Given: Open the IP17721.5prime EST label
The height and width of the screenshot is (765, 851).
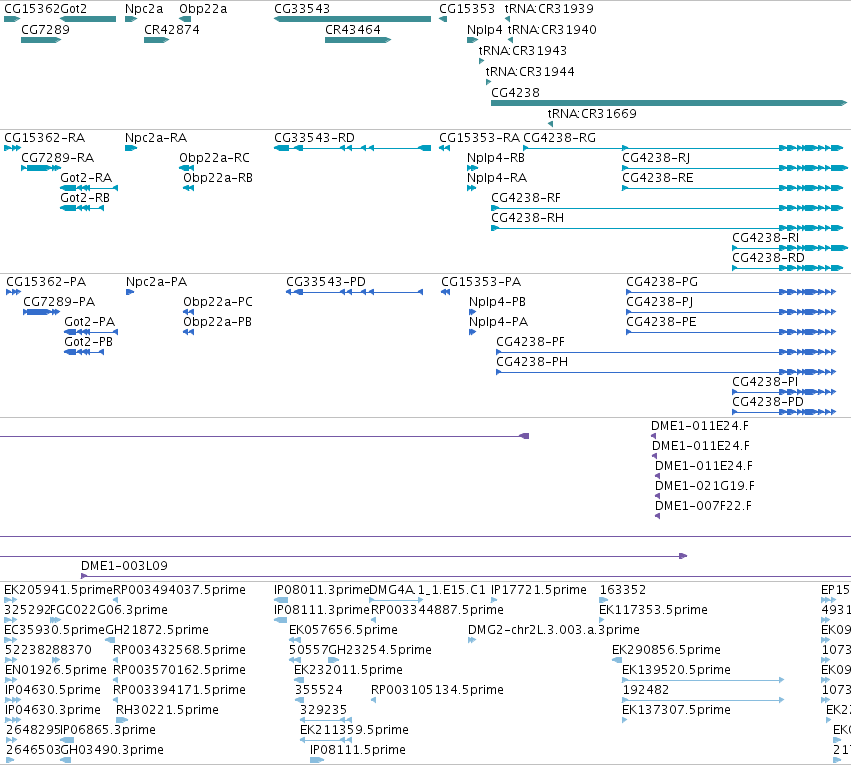Looking at the screenshot, I should 539,590.
